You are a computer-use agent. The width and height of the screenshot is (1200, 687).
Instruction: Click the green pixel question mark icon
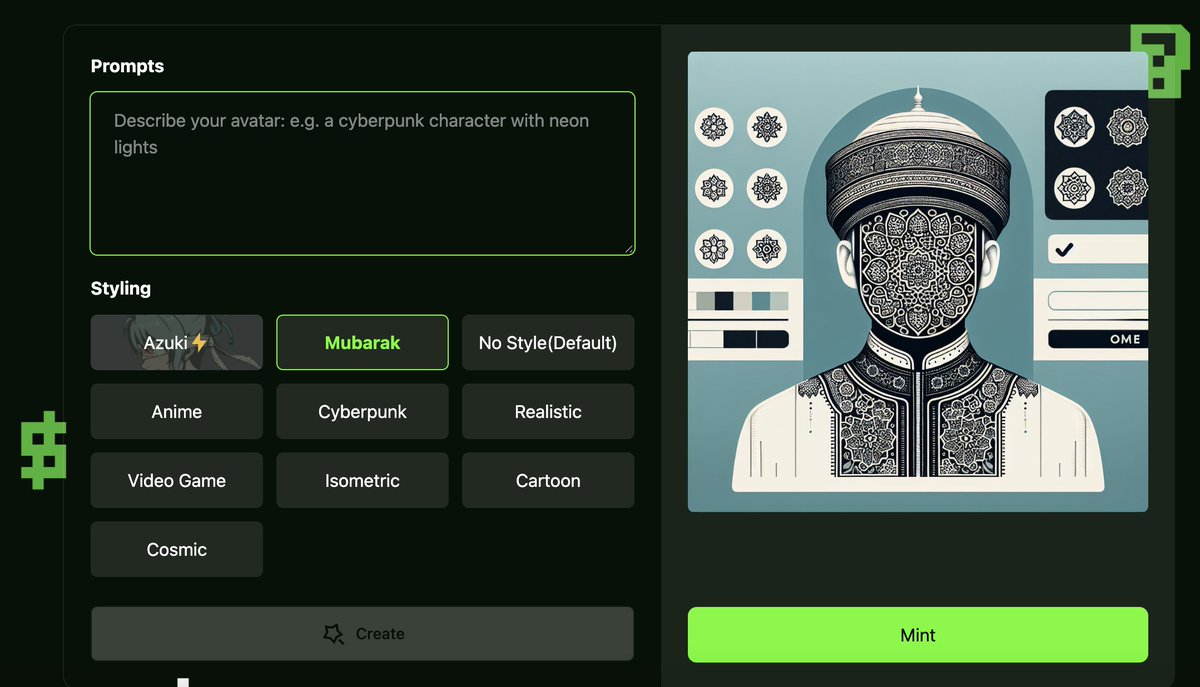(x=1159, y=60)
